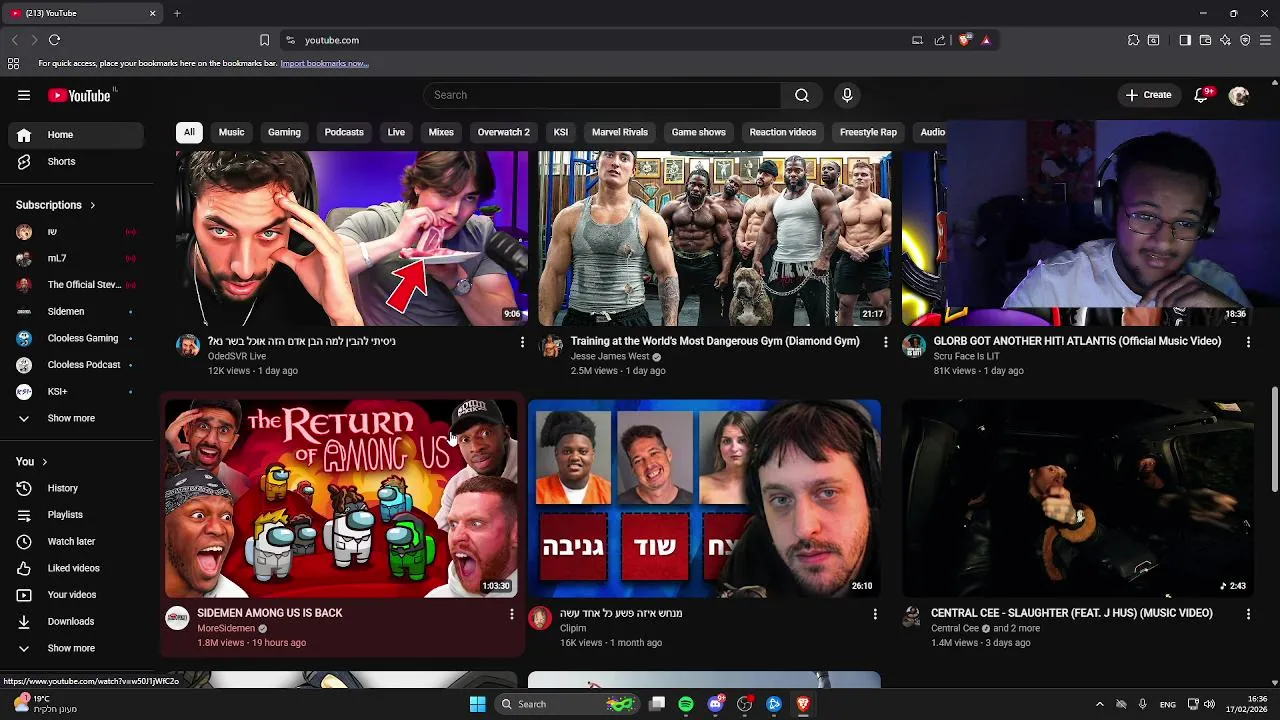
Task: Open Discord from the taskbar
Action: coord(715,704)
